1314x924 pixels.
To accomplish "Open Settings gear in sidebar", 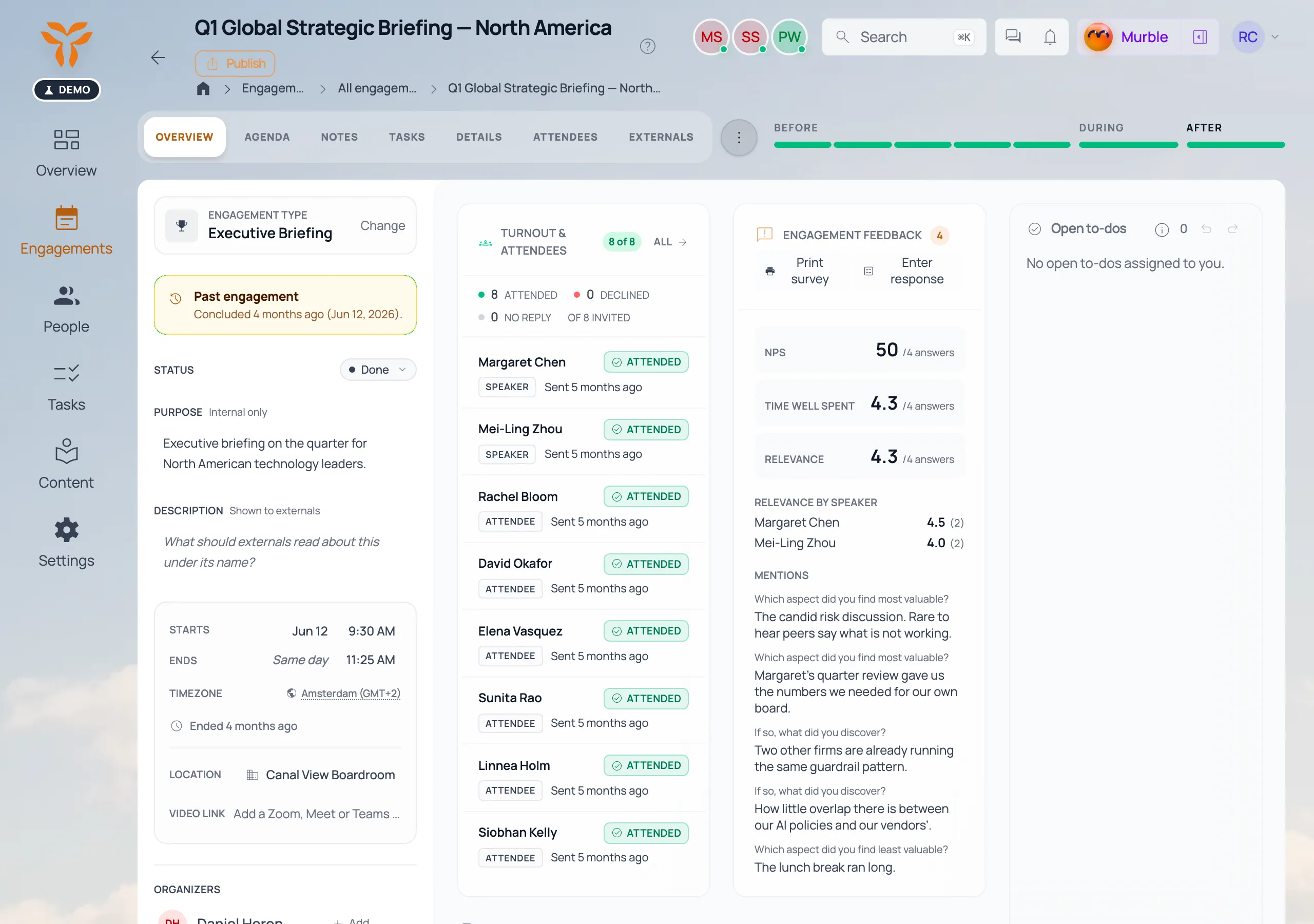I will point(66,543).
